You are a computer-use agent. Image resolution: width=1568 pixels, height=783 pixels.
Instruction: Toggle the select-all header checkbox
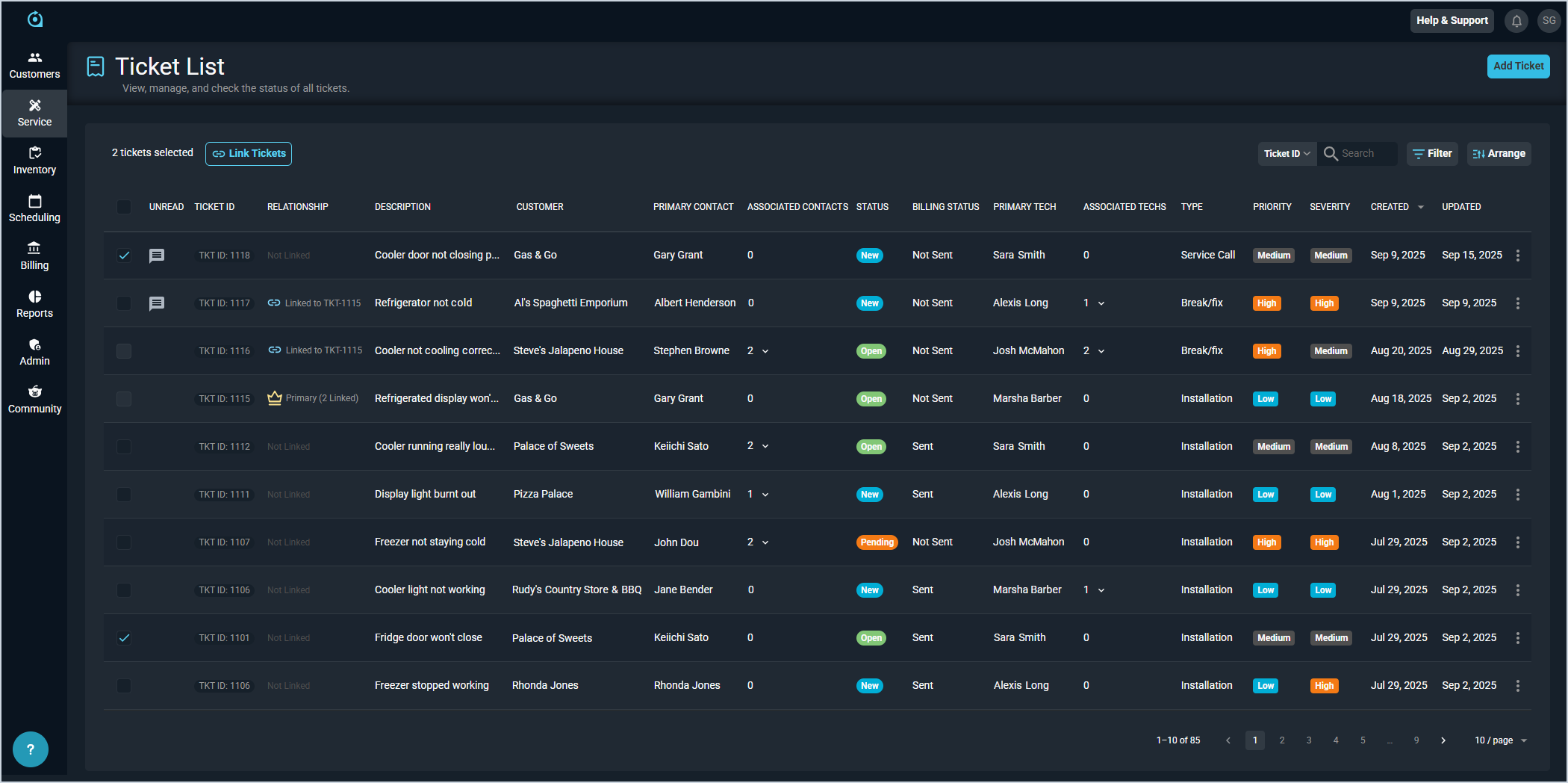point(124,207)
